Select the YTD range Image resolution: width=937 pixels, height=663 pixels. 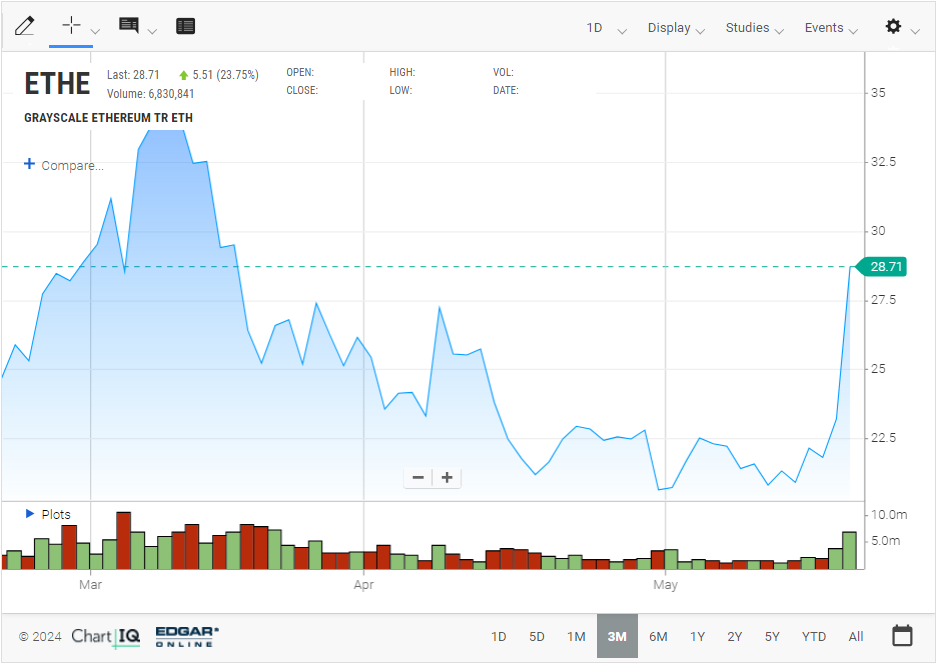click(814, 637)
